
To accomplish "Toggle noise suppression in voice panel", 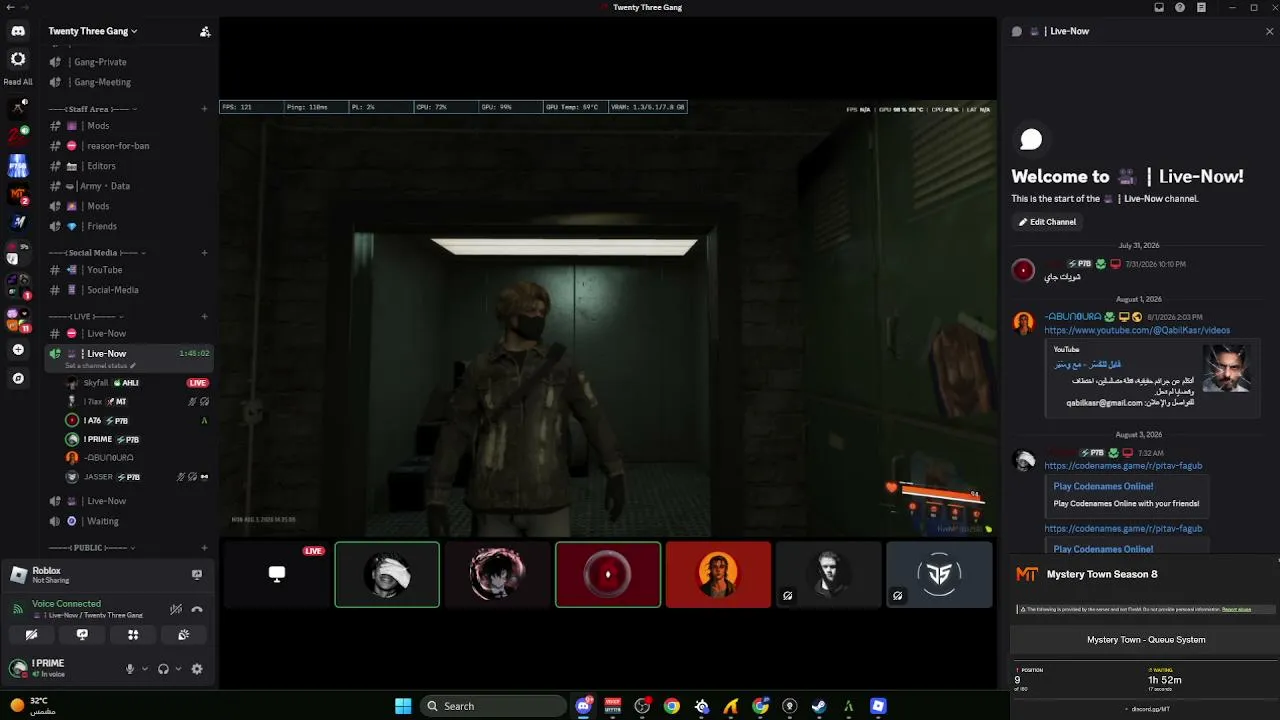I will [x=176, y=608].
